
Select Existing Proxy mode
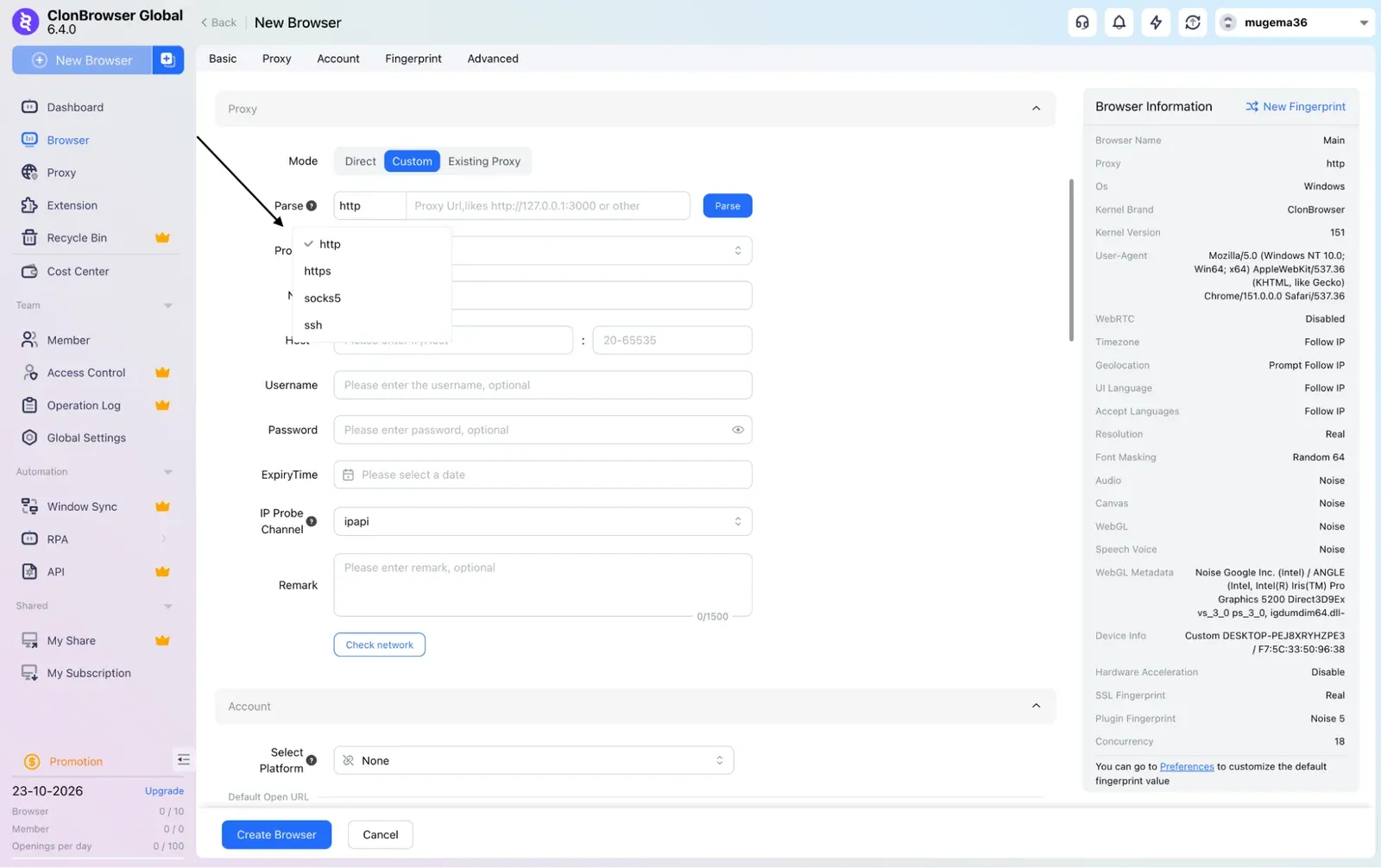[x=484, y=161]
